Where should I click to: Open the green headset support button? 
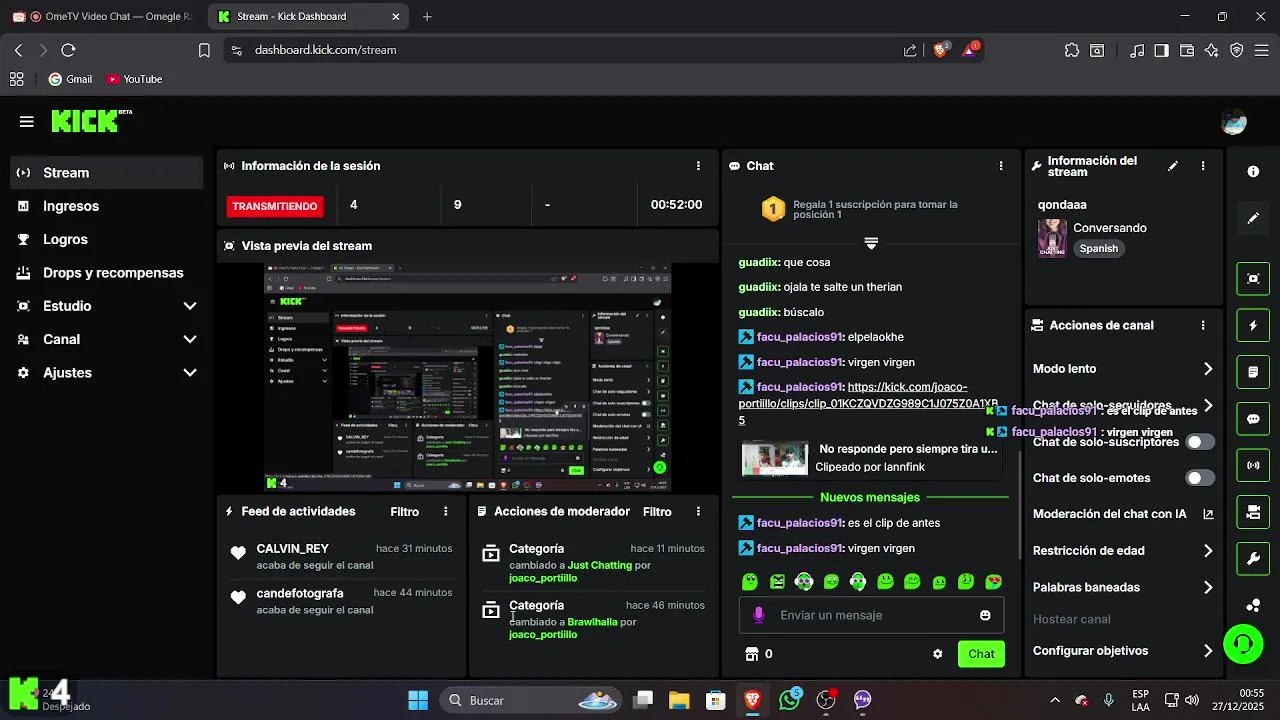(x=1243, y=644)
